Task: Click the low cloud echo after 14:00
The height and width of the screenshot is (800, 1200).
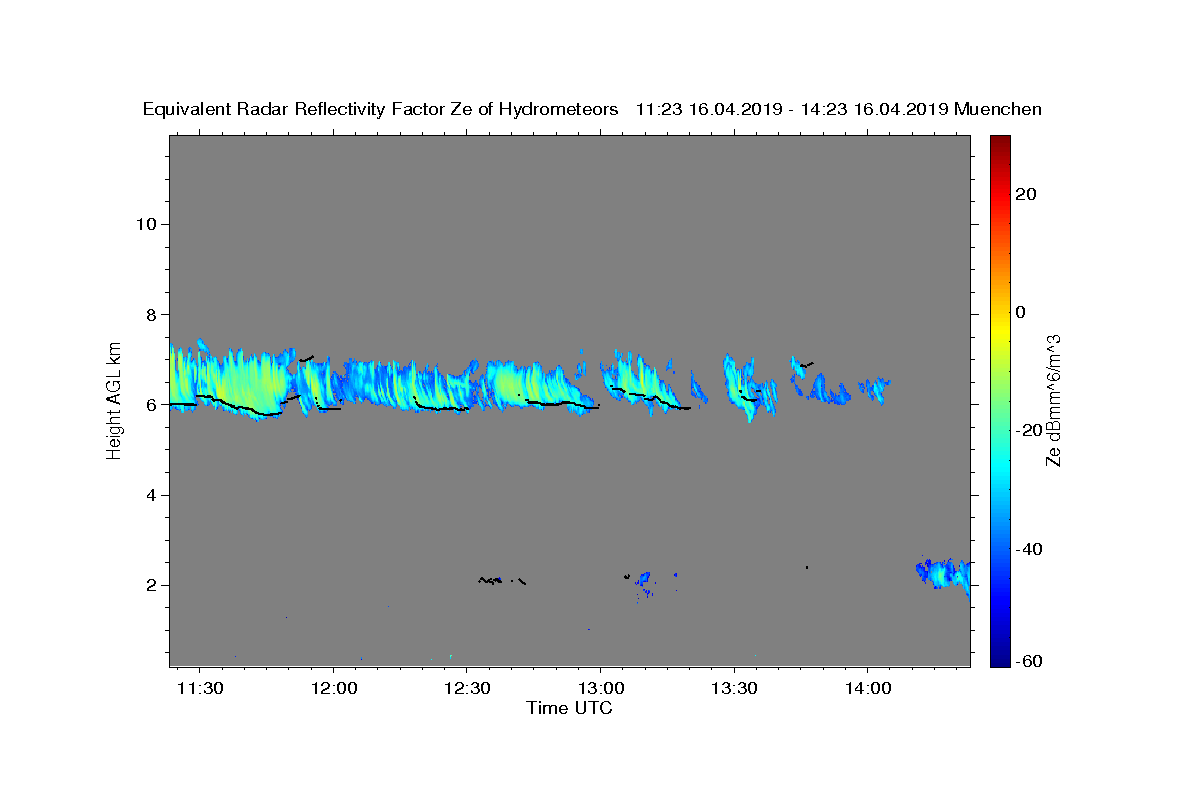Action: pyautogui.click(x=944, y=575)
